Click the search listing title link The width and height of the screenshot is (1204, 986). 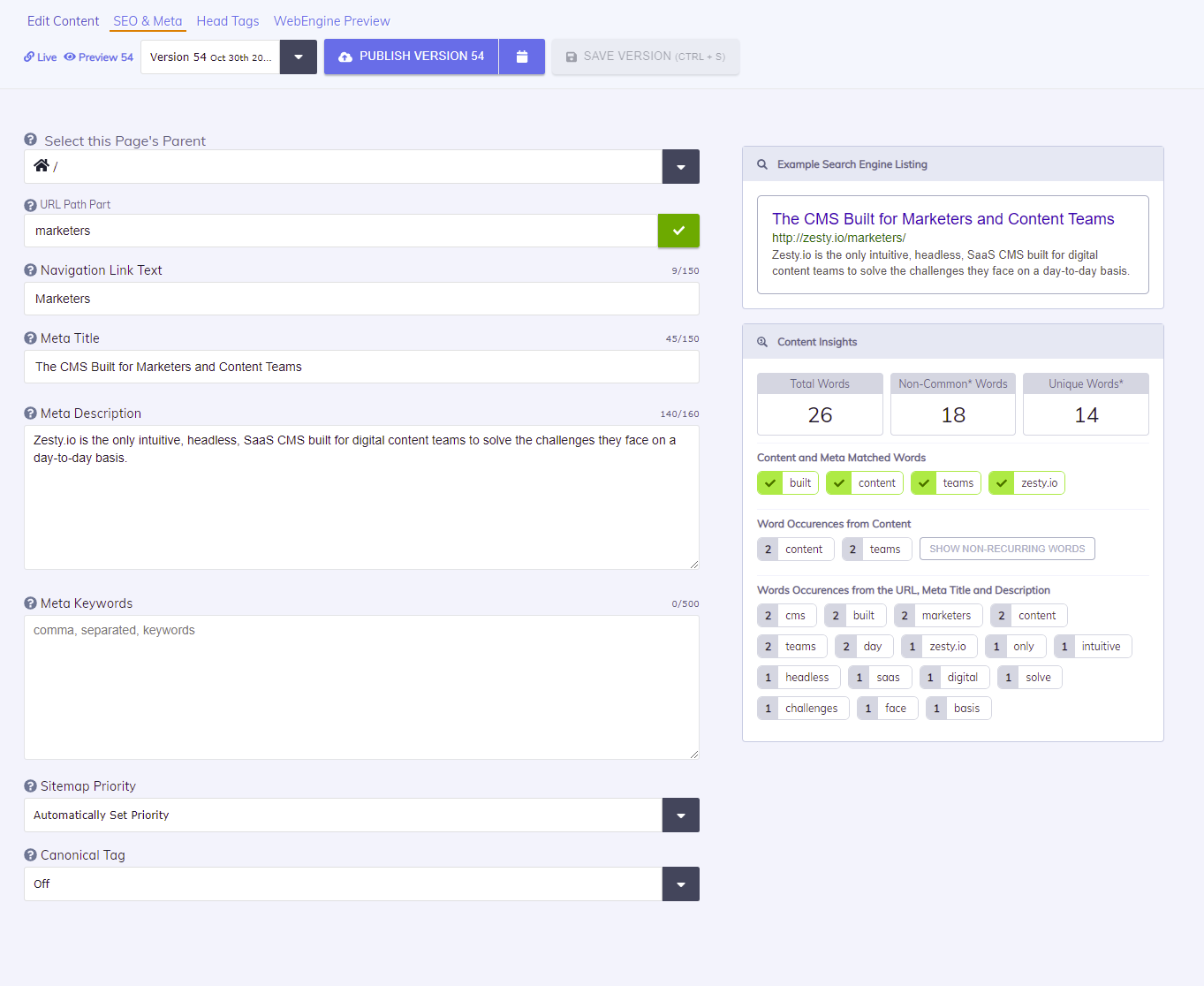943,219
